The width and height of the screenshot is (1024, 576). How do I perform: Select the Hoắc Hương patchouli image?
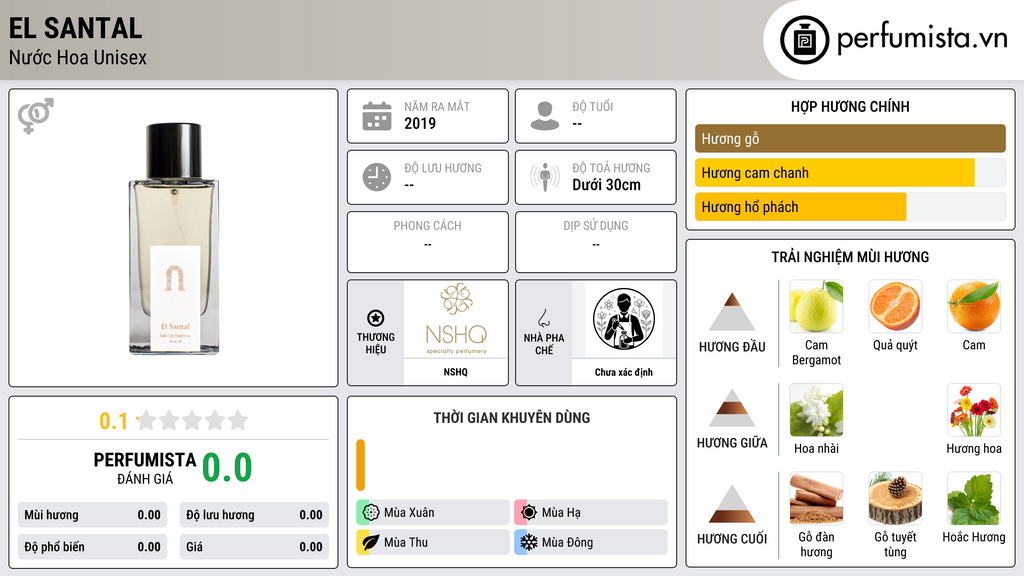(x=974, y=499)
